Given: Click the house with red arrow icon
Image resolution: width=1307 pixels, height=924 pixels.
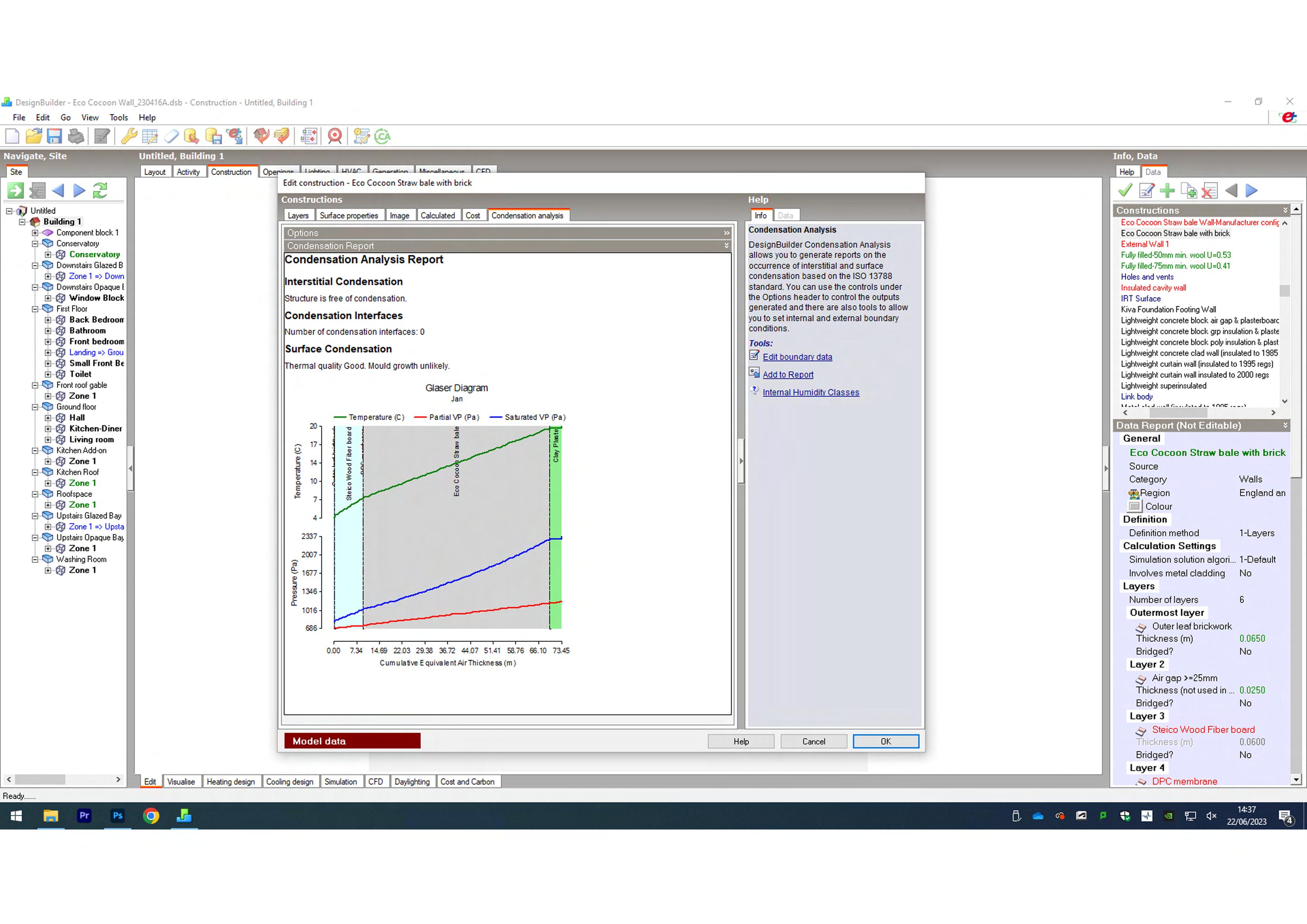Looking at the screenshot, I should [x=261, y=136].
